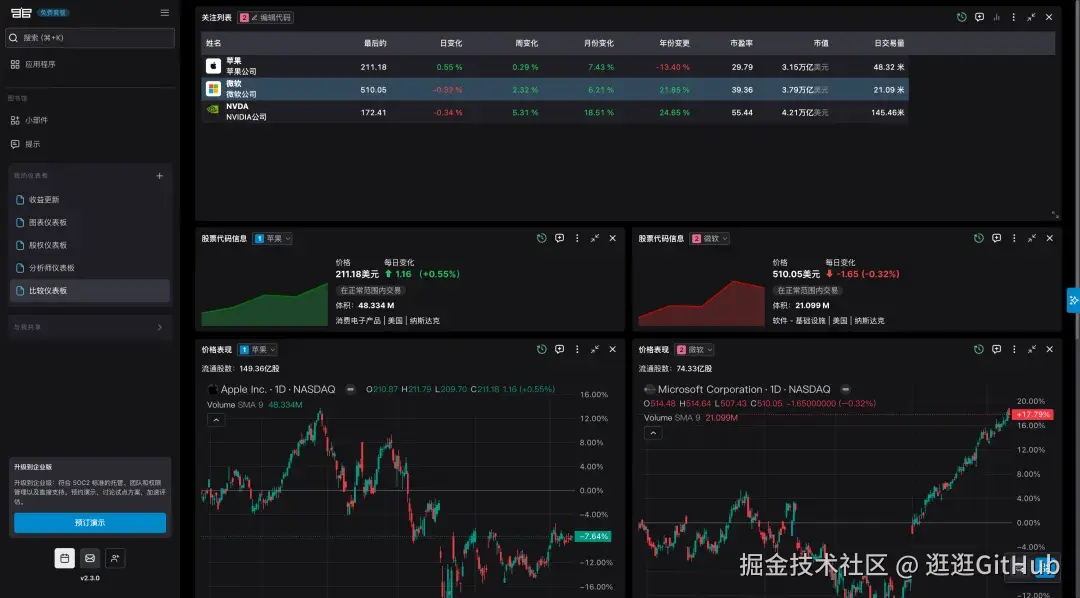This screenshot has width=1080, height=598.
Task: Open the 微软 ticker dropdown in 股票代码信息
Action: tap(710, 238)
